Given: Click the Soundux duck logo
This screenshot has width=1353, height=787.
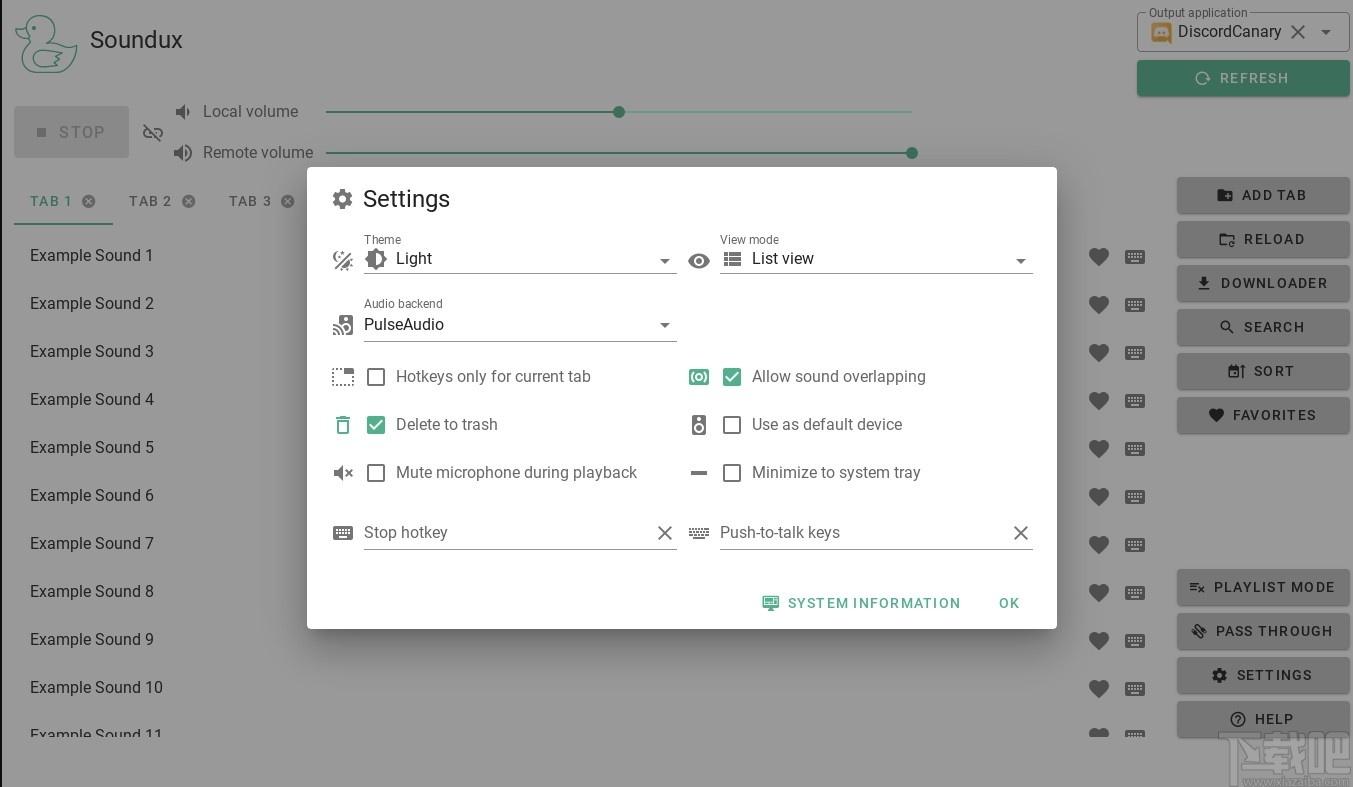Looking at the screenshot, I should tap(46, 43).
